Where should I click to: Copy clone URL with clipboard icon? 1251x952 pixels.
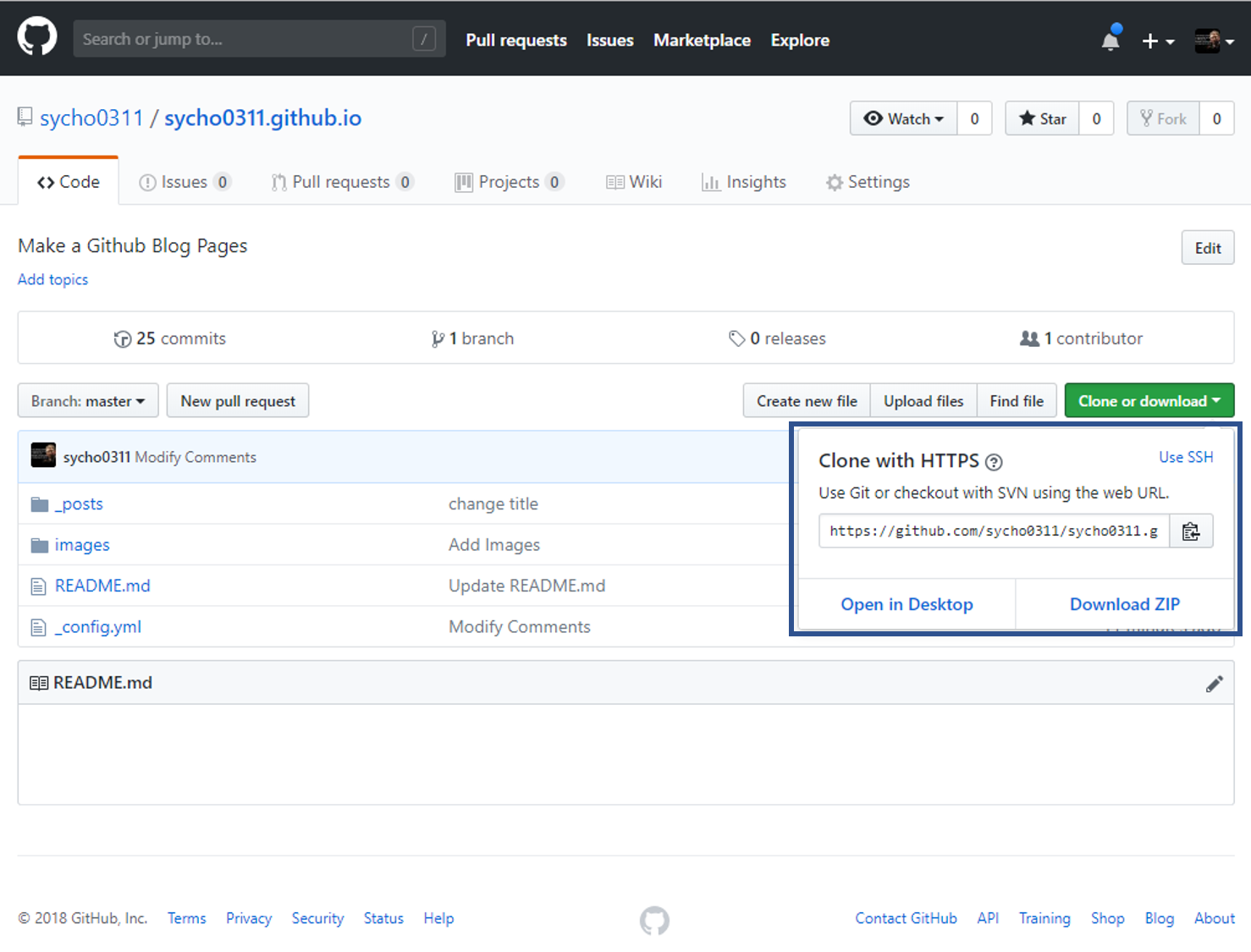(1191, 531)
